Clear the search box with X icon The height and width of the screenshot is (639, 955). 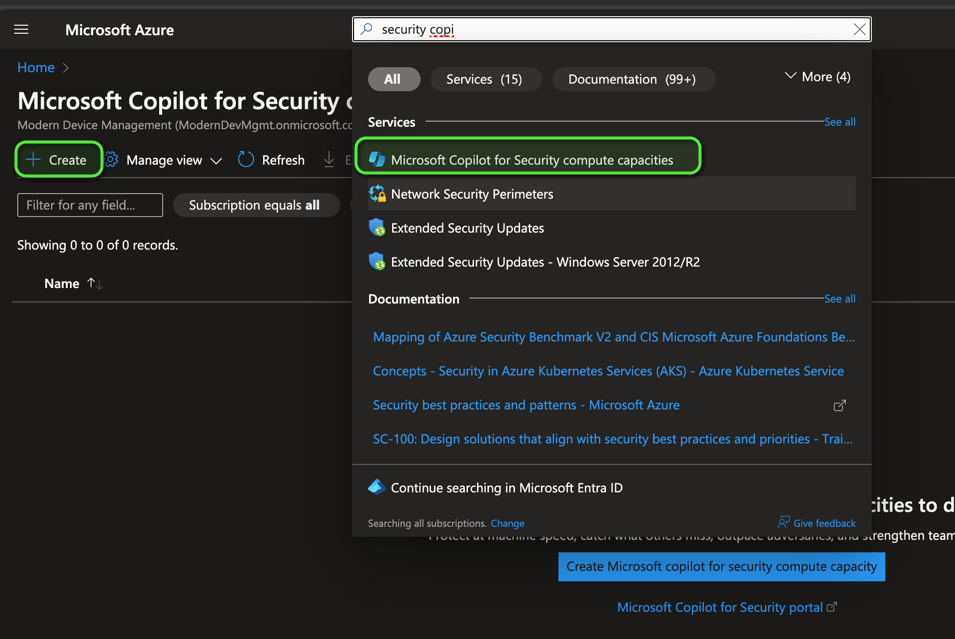859,30
